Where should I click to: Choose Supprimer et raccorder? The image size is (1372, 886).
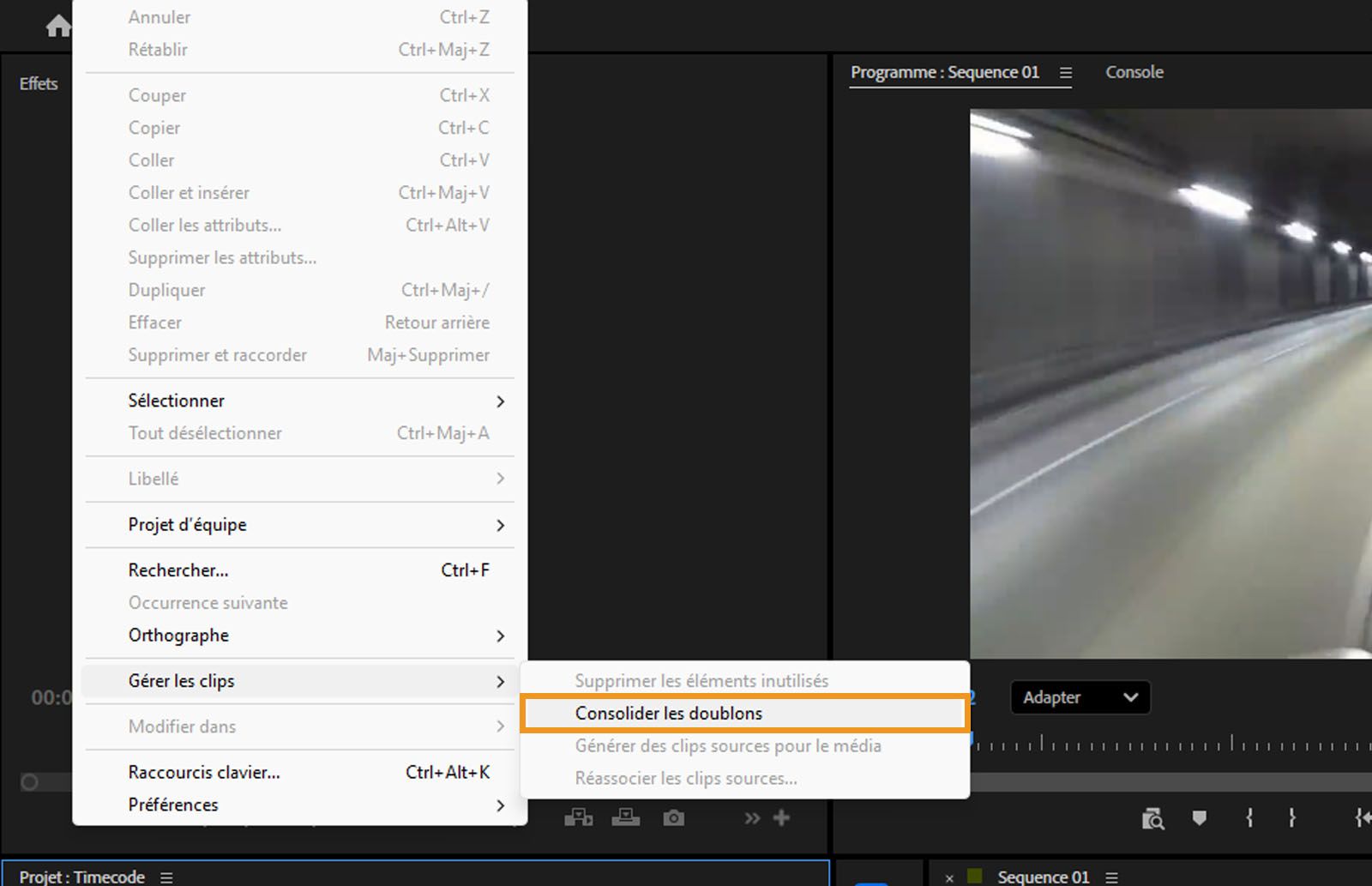pos(300,355)
